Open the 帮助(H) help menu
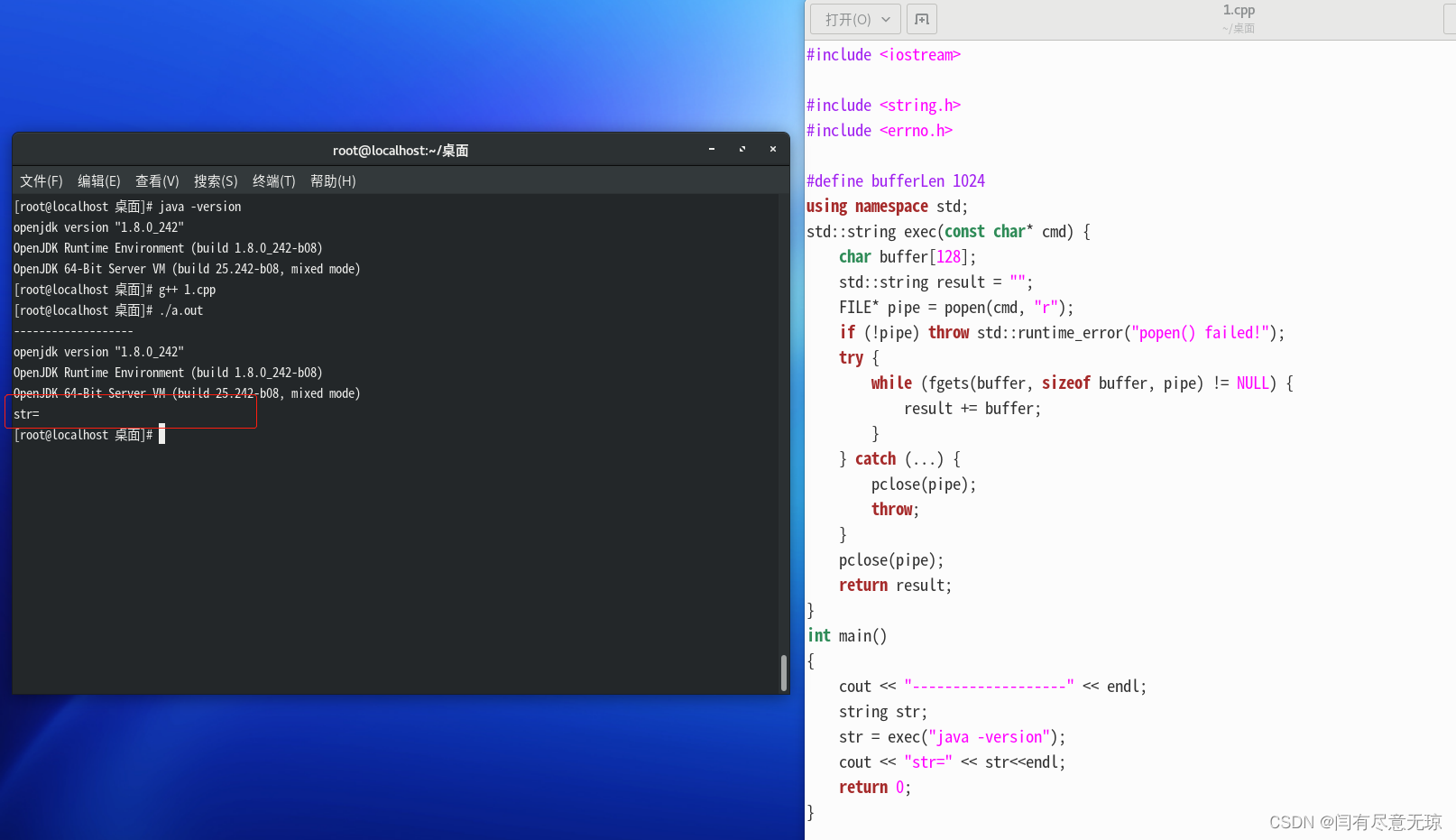1456x840 pixels. (x=333, y=180)
